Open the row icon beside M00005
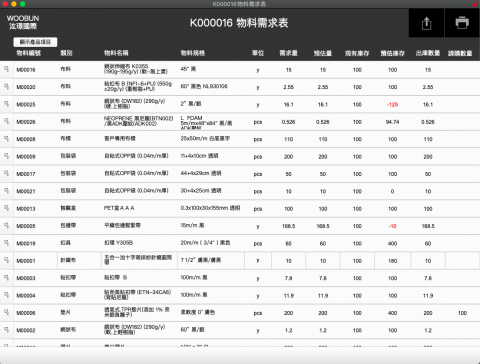Screen dimensions: 480x364 point(6,225)
